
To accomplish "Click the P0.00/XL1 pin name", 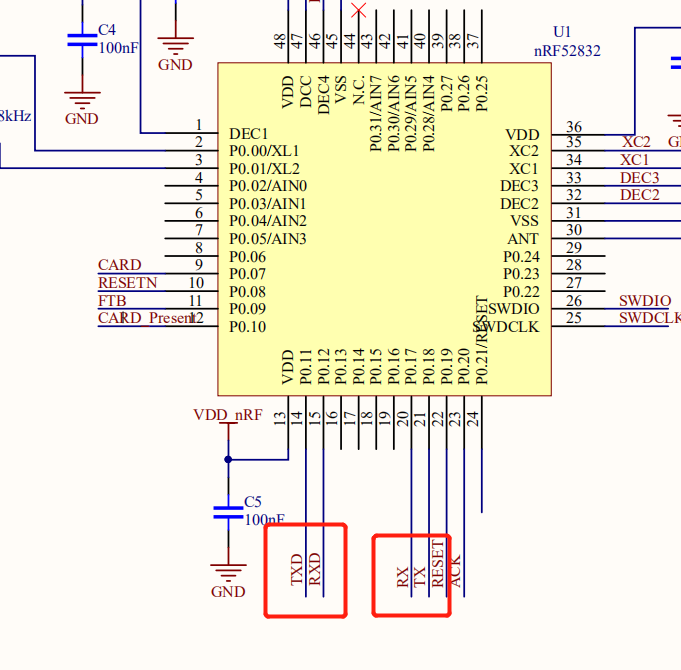I will click(264, 151).
